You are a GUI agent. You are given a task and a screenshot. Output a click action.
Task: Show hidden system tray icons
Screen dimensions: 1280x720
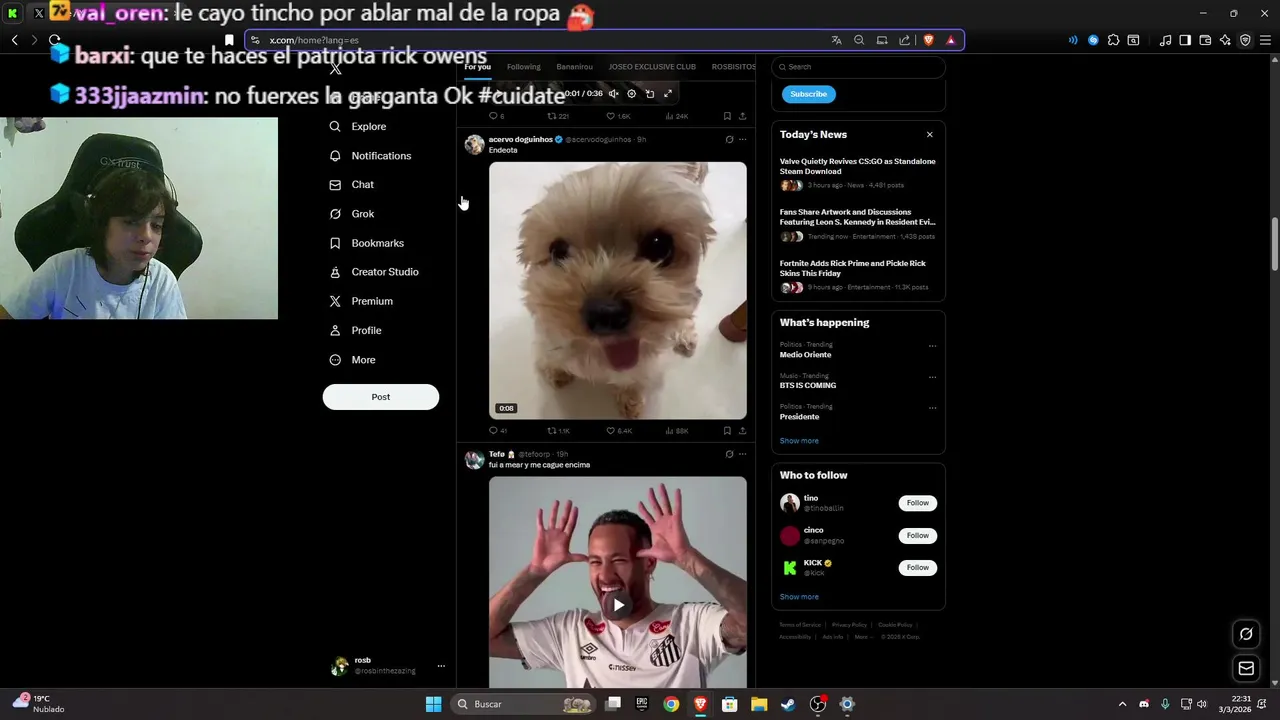[x=1122, y=704]
